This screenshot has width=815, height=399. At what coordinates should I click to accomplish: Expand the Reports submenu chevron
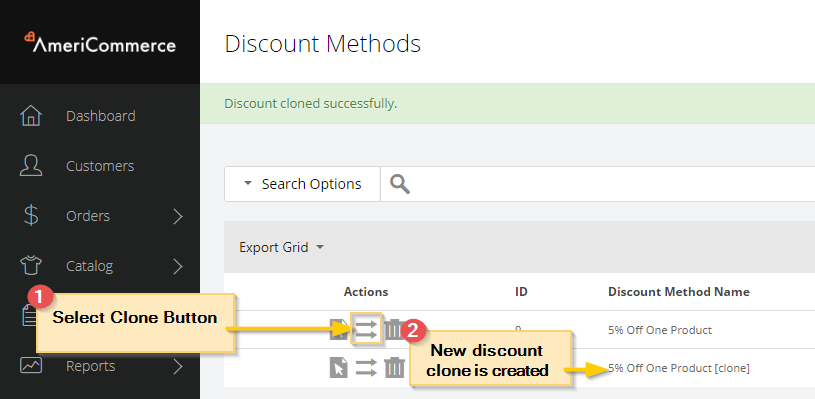click(178, 367)
